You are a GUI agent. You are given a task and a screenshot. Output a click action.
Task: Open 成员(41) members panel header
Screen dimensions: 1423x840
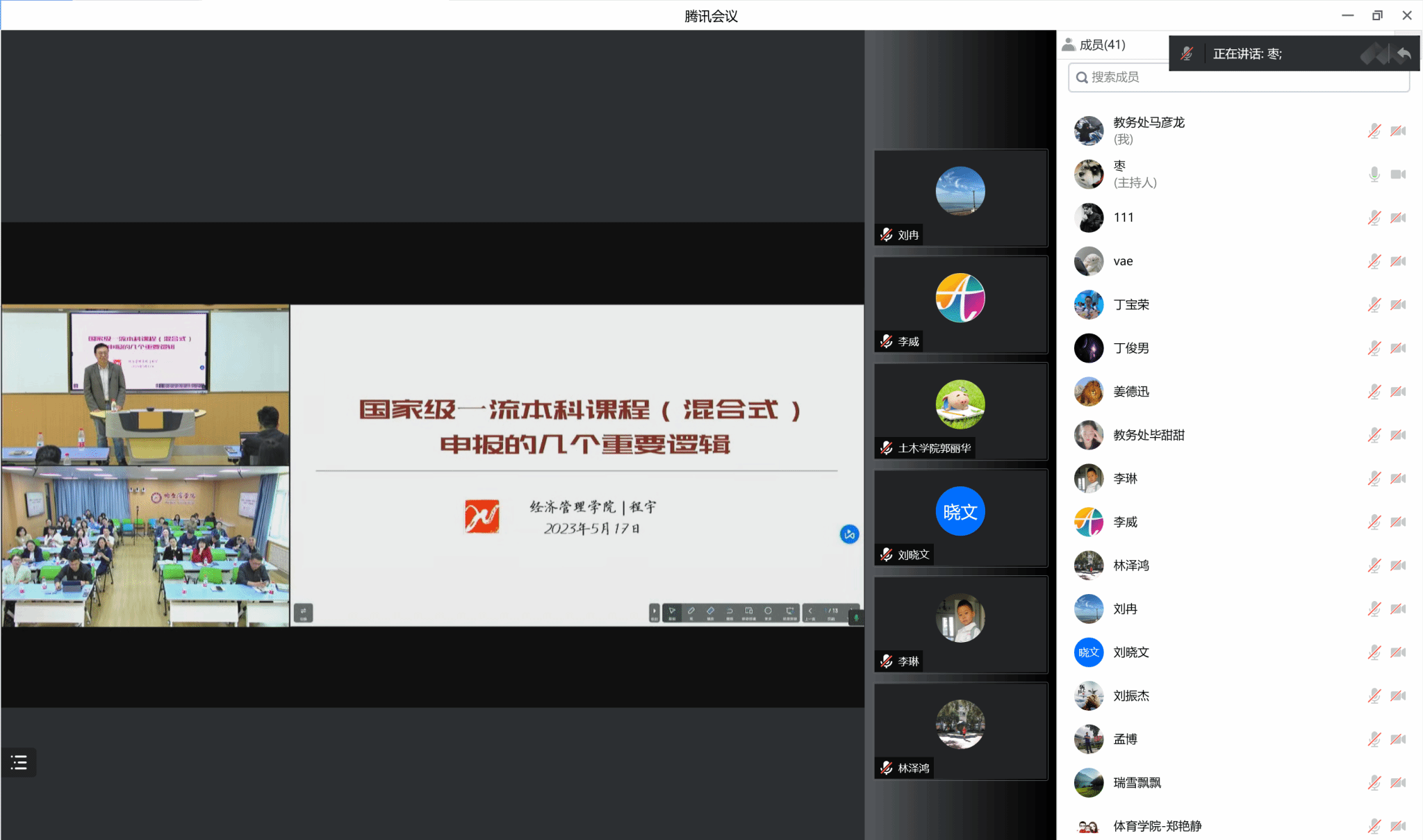1102,44
